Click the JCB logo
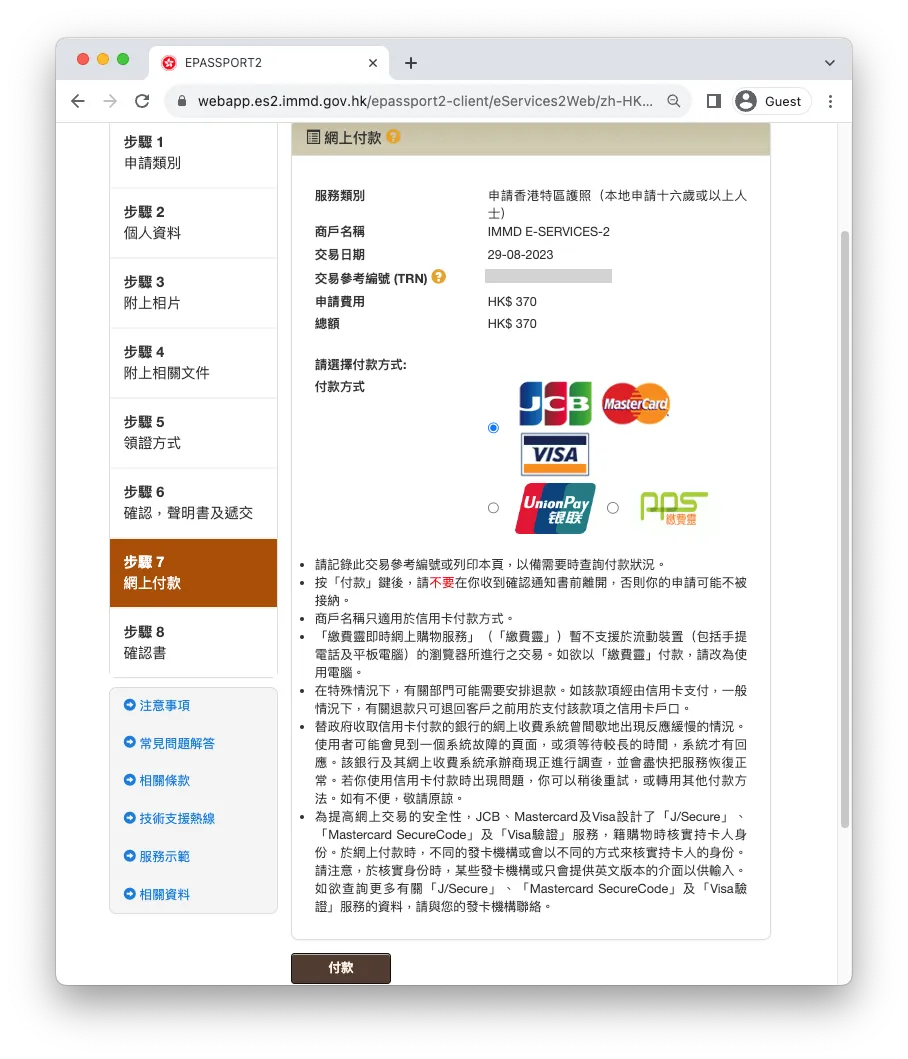Viewport: 908px width, 1059px height. pyautogui.click(x=555, y=403)
